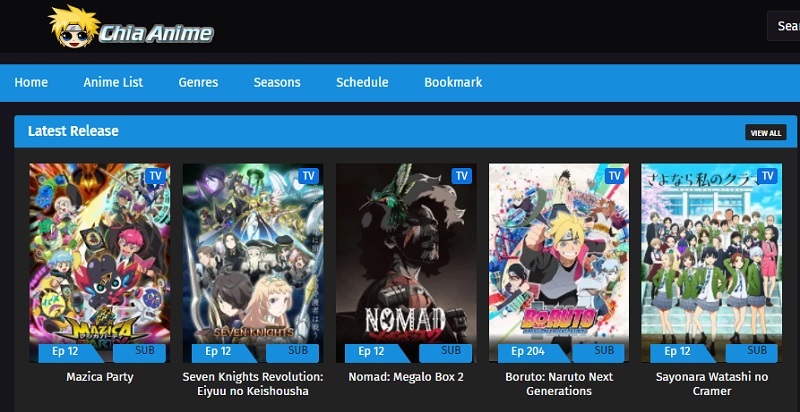Go to the Genres section
This screenshot has width=800, height=412.
(x=198, y=82)
